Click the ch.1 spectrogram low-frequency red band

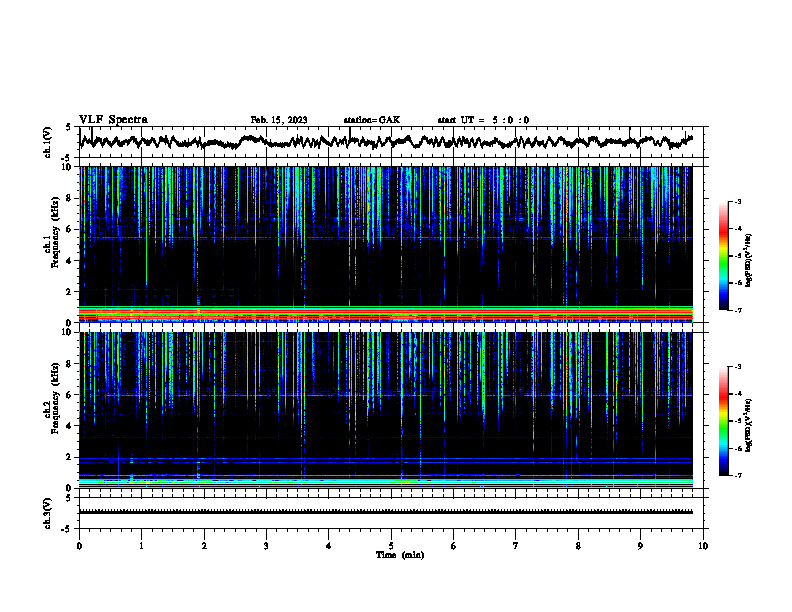pyautogui.click(x=385, y=316)
